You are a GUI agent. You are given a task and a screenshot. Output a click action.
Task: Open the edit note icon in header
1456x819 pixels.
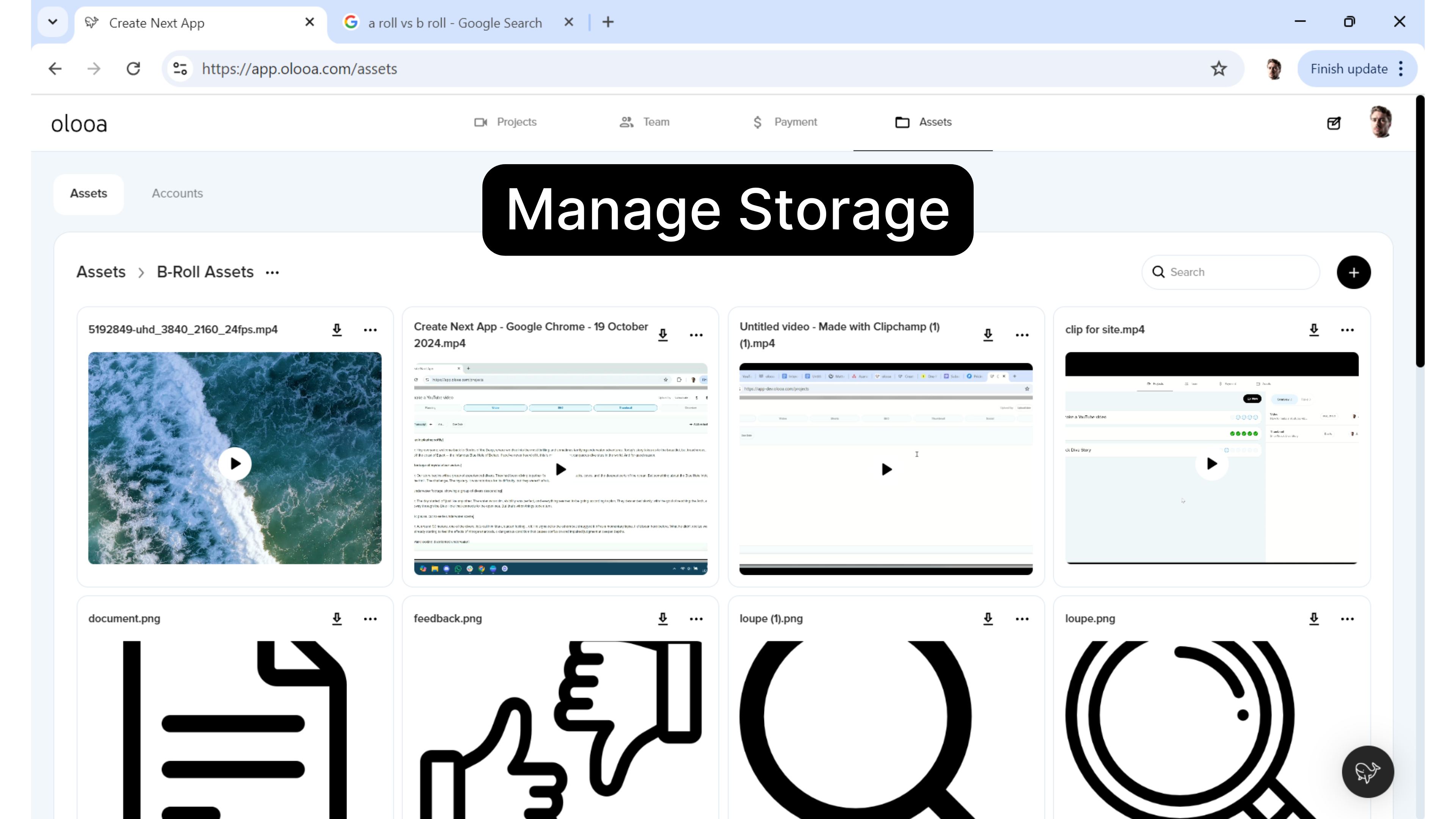(x=1334, y=122)
